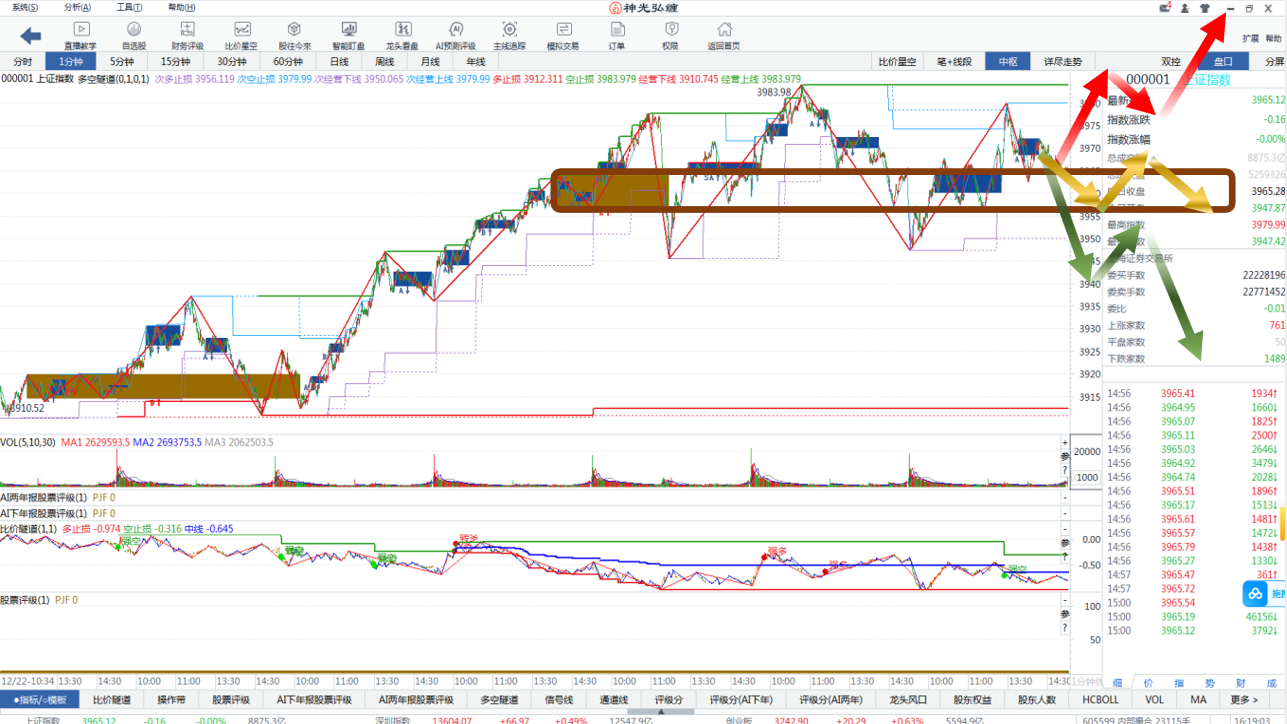The height and width of the screenshot is (724, 1287).
Task: Toggle the 笔+线段 chart overlay
Action: 954,62
